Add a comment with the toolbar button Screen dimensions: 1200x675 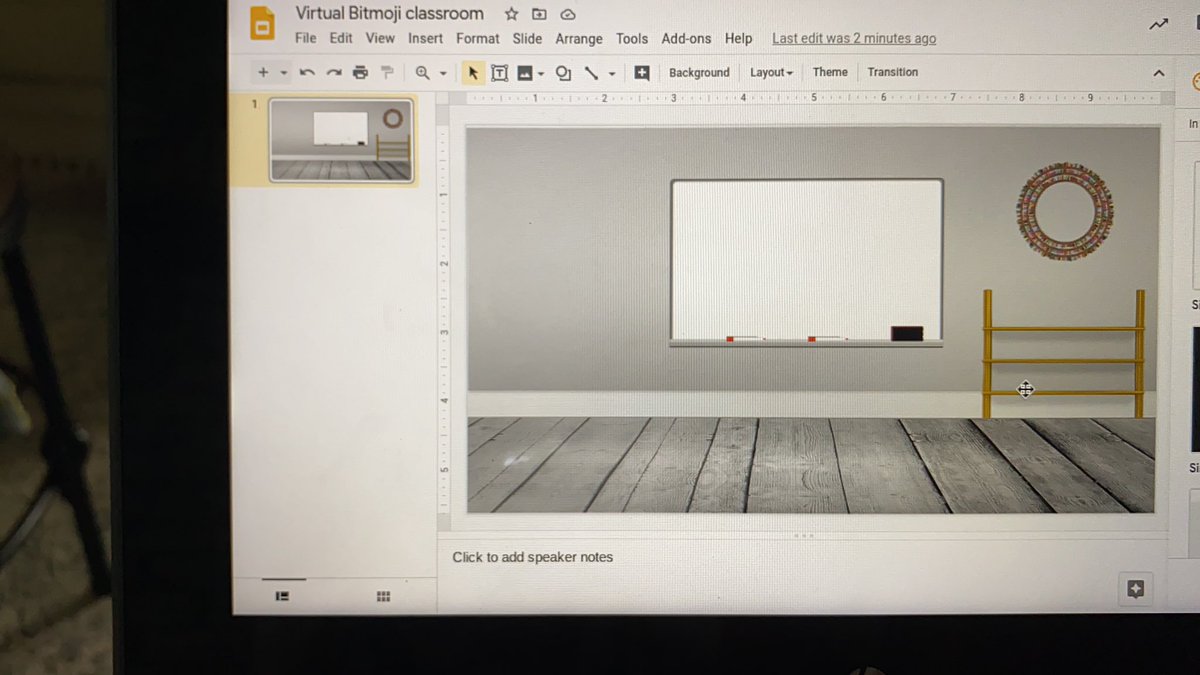(642, 72)
